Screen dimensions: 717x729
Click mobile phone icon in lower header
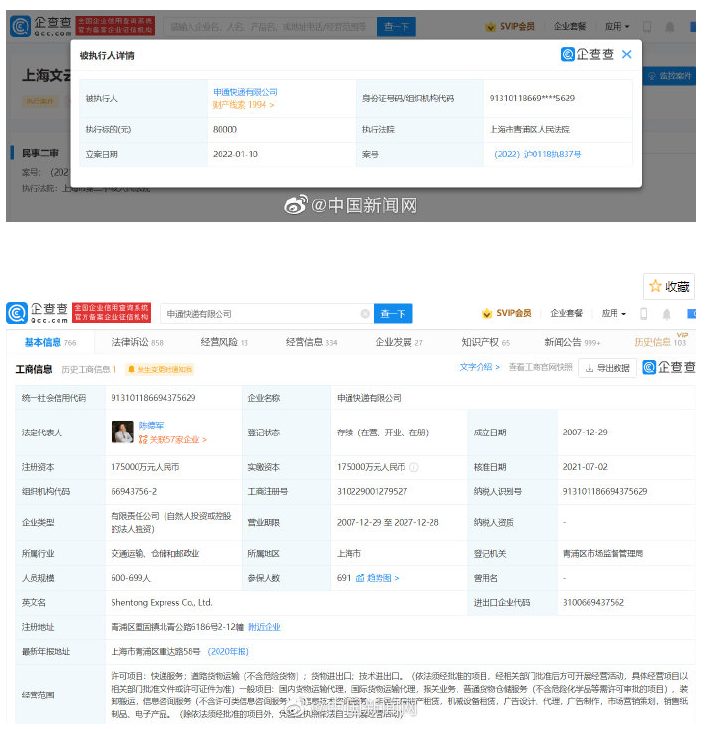click(x=644, y=314)
